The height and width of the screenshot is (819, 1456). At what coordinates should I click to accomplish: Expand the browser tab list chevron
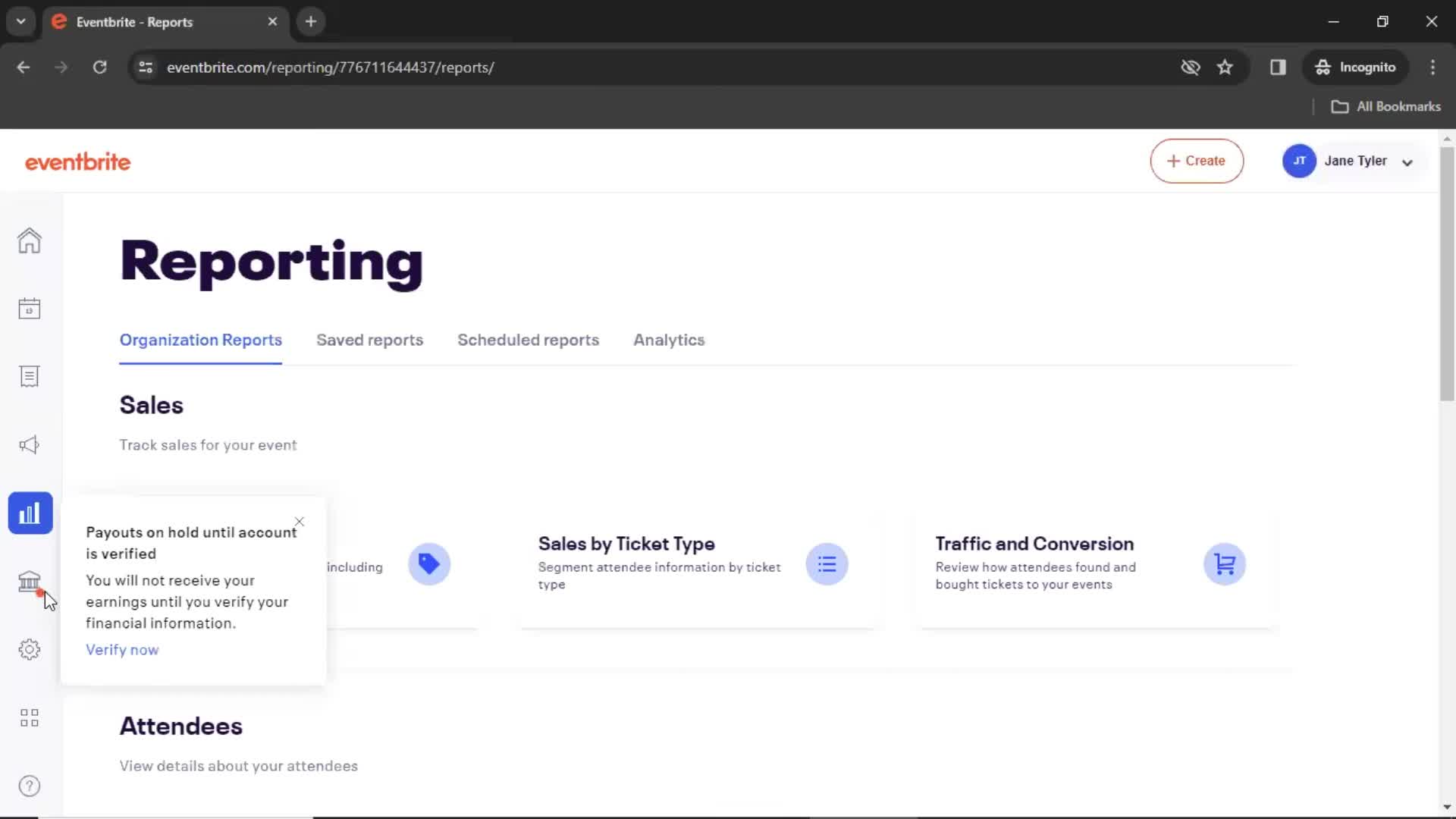coord(20,21)
